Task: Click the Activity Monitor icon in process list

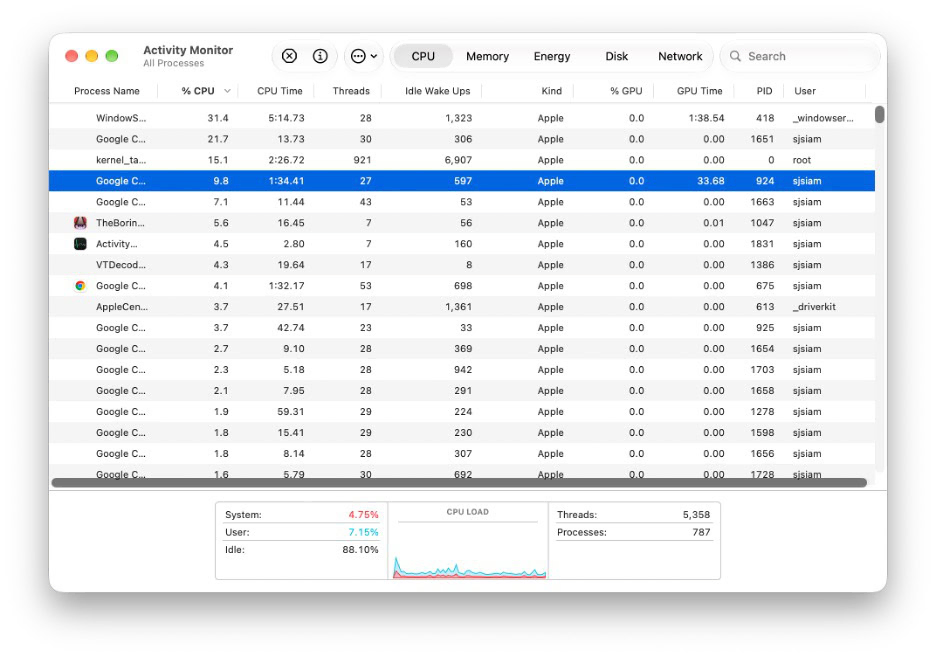Action: [x=80, y=244]
